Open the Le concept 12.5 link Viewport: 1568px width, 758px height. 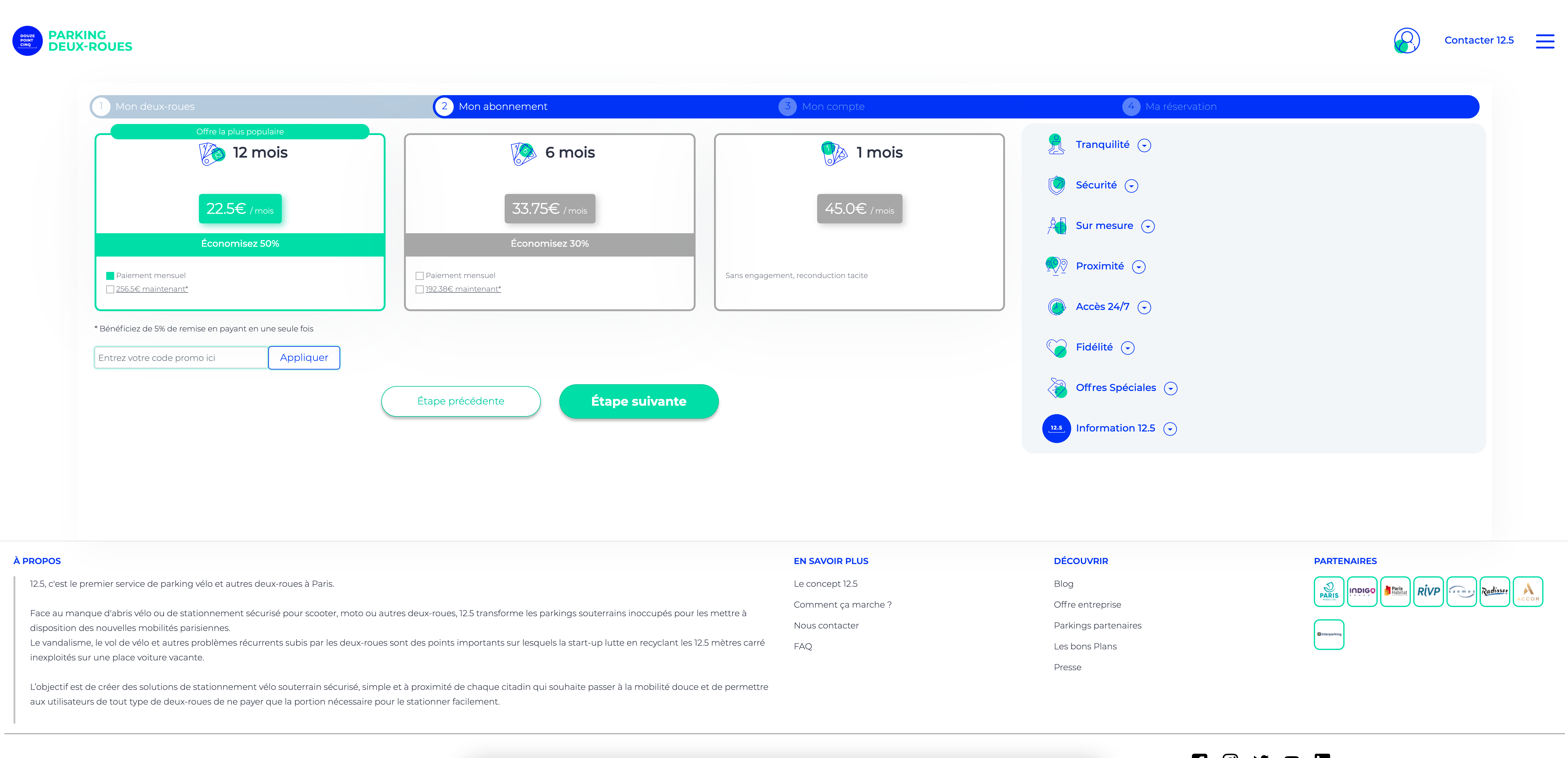tap(825, 584)
